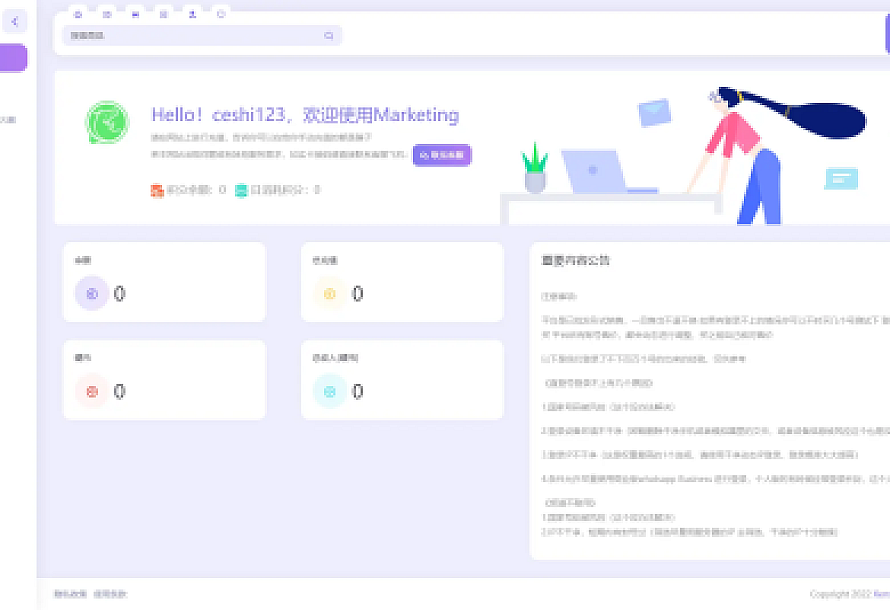Click the yellow coin icon on the second stats card
890x610 pixels.
tap(330, 293)
